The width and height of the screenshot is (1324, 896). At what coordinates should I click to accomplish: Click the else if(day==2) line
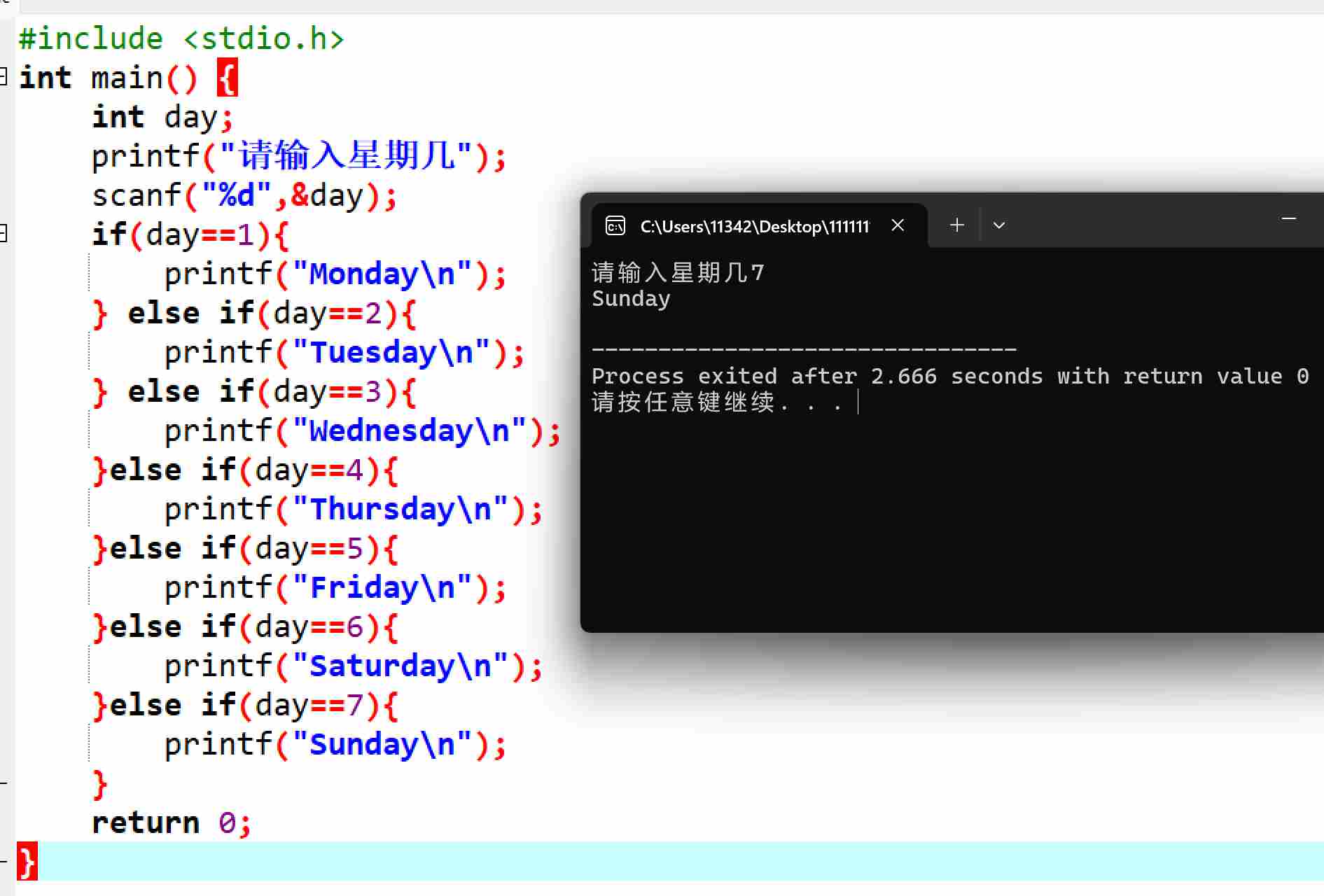click(255, 313)
